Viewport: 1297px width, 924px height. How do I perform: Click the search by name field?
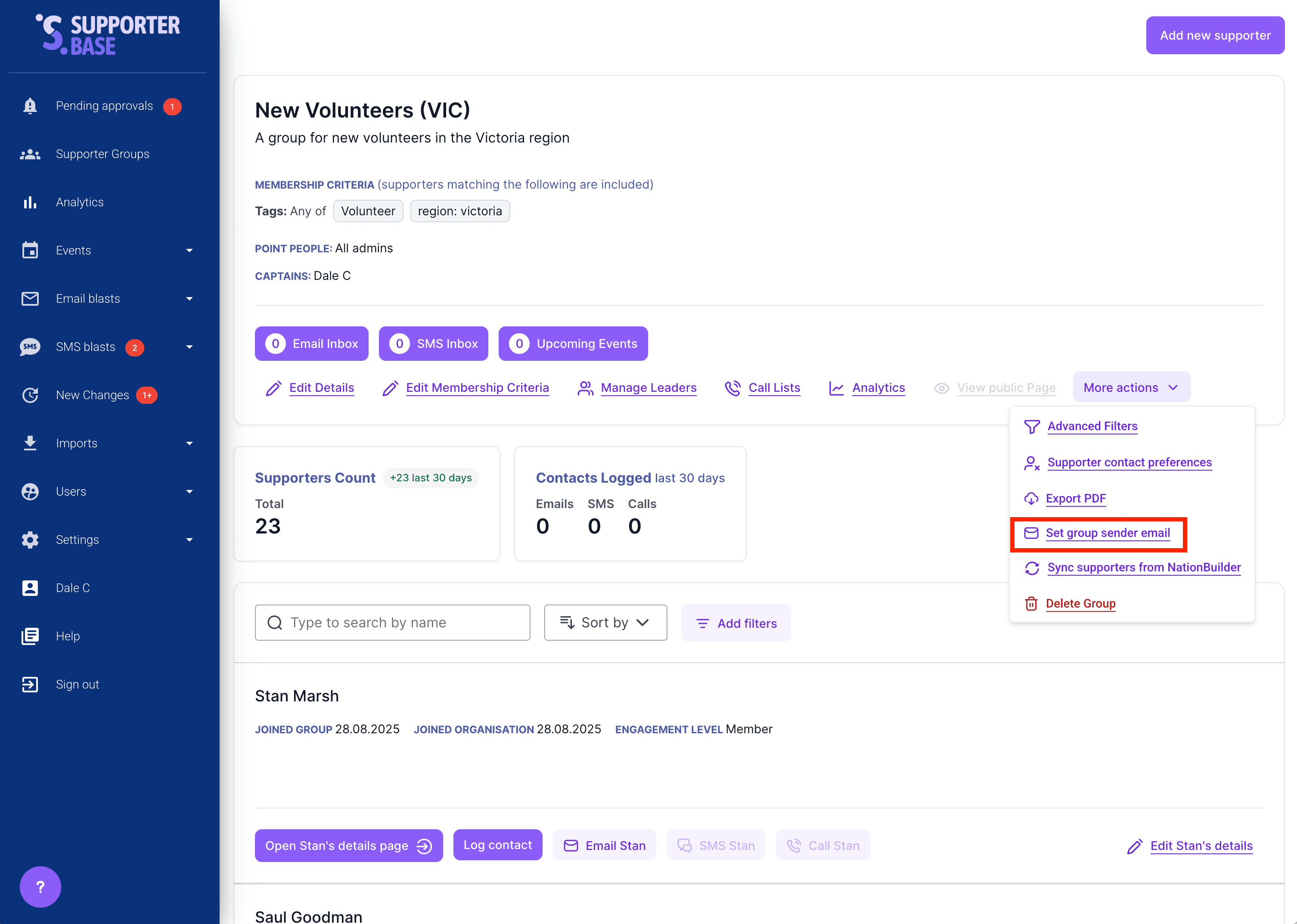(393, 623)
